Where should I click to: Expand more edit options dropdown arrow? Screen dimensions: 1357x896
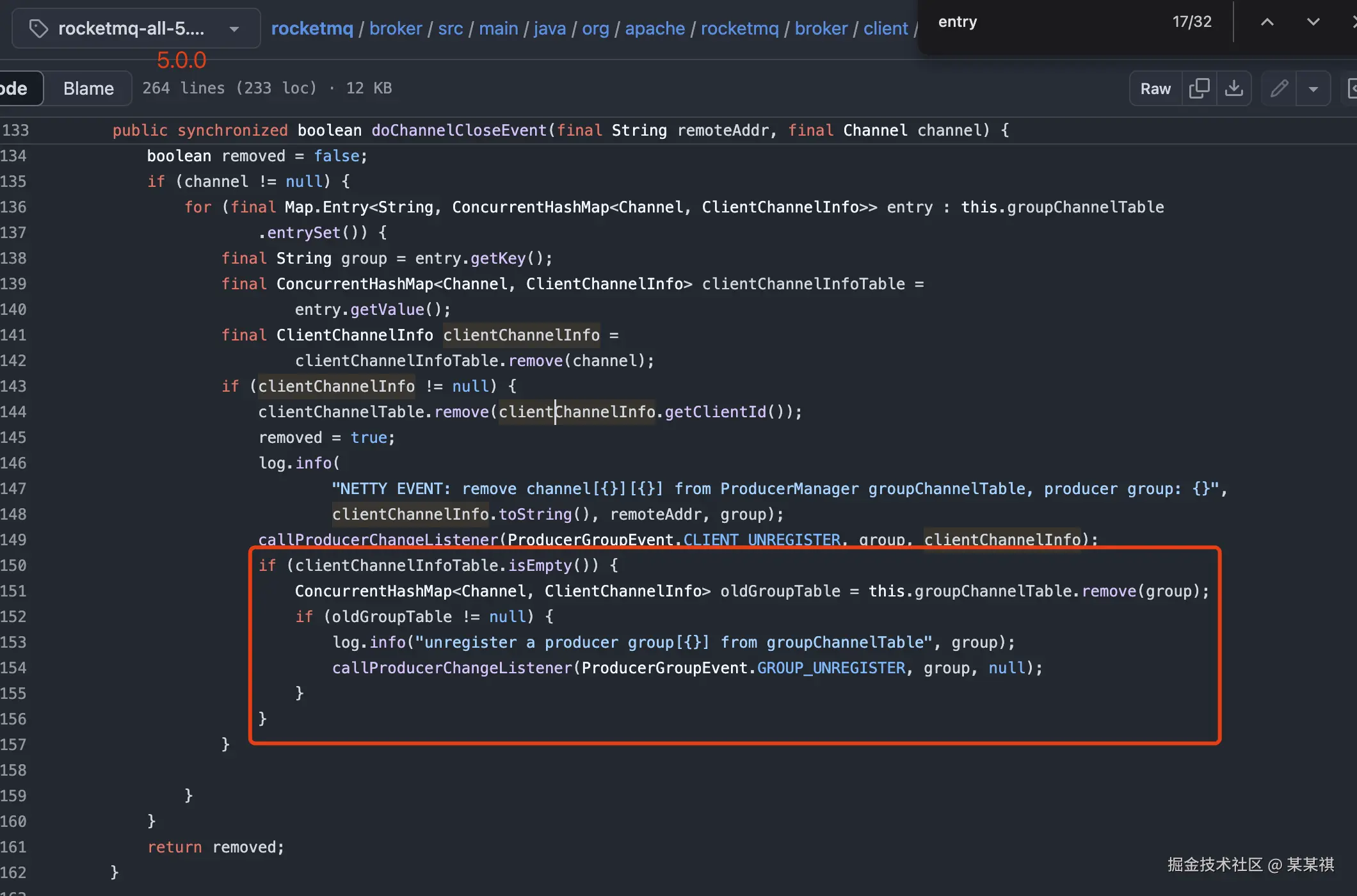tap(1313, 88)
